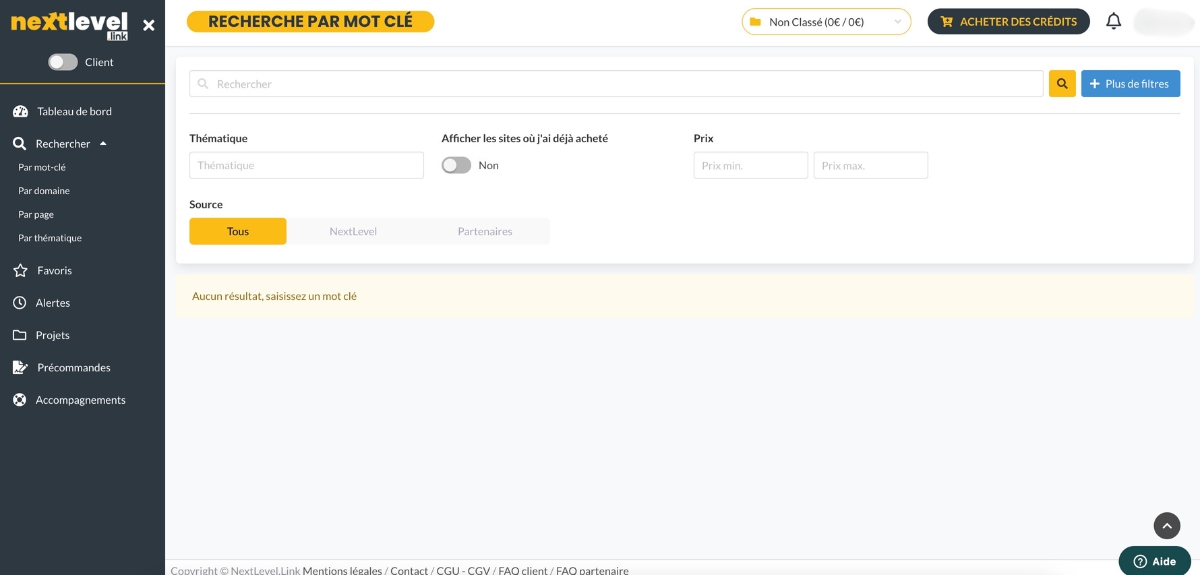This screenshot has height=575, width=1200.
Task: Open the notifications bell
Action: pos(1113,21)
